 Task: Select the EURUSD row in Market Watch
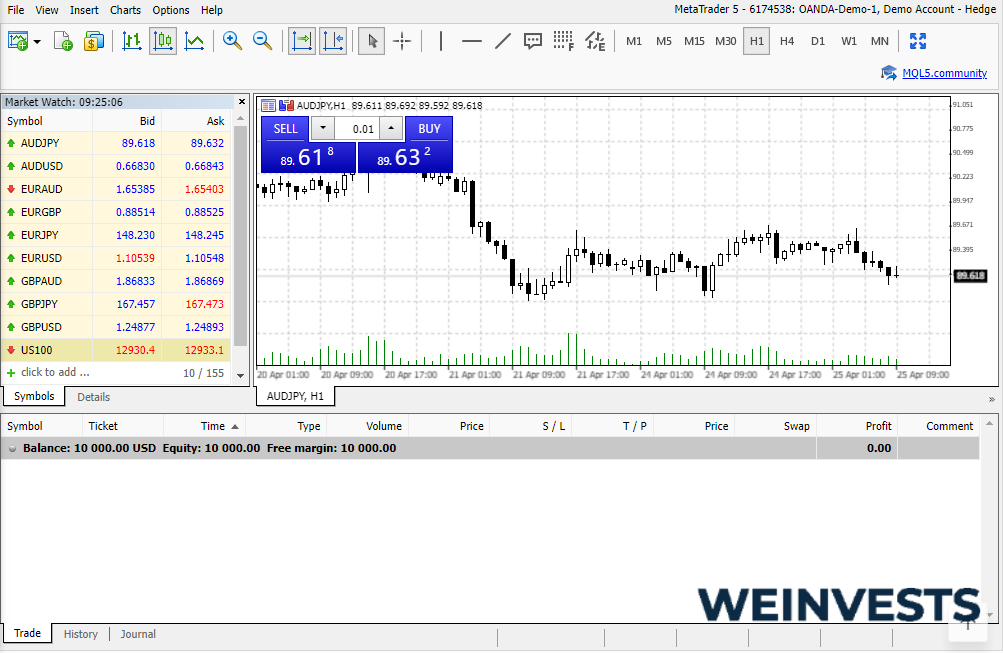[116, 258]
